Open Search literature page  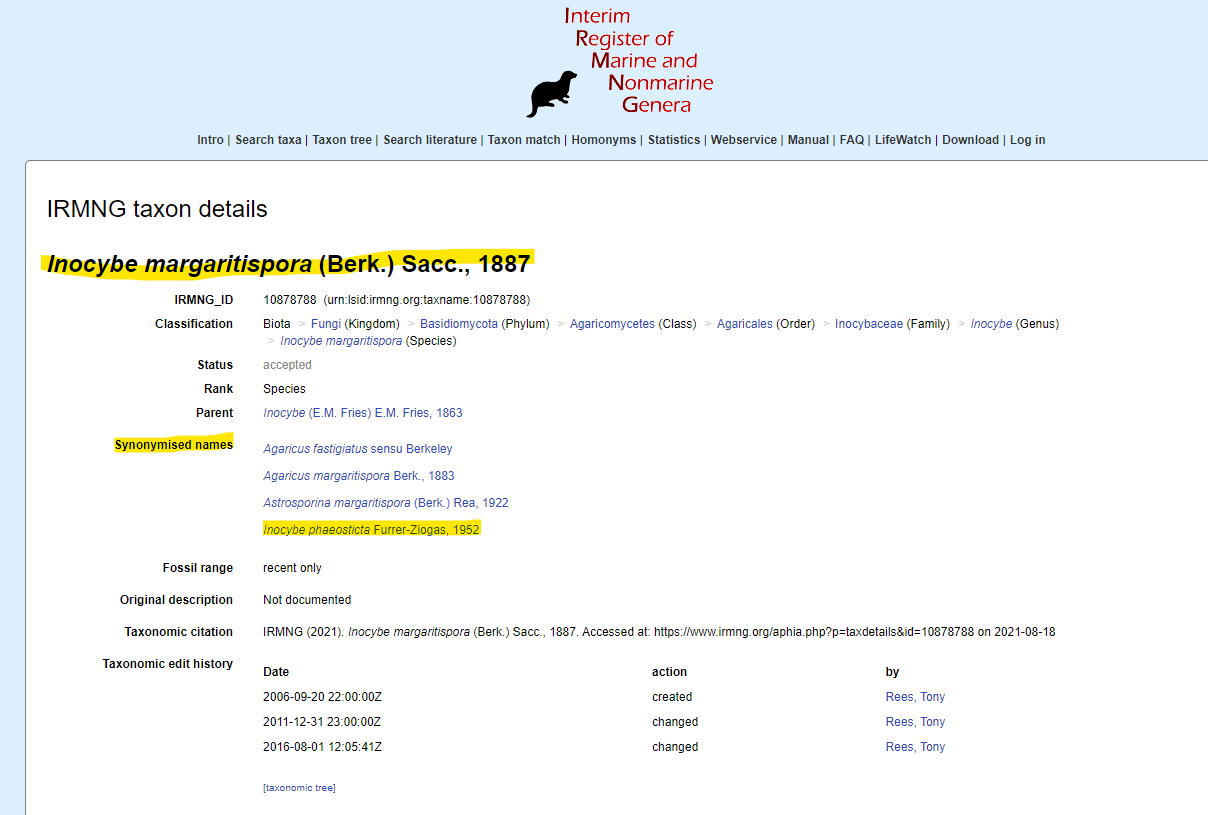(x=430, y=140)
